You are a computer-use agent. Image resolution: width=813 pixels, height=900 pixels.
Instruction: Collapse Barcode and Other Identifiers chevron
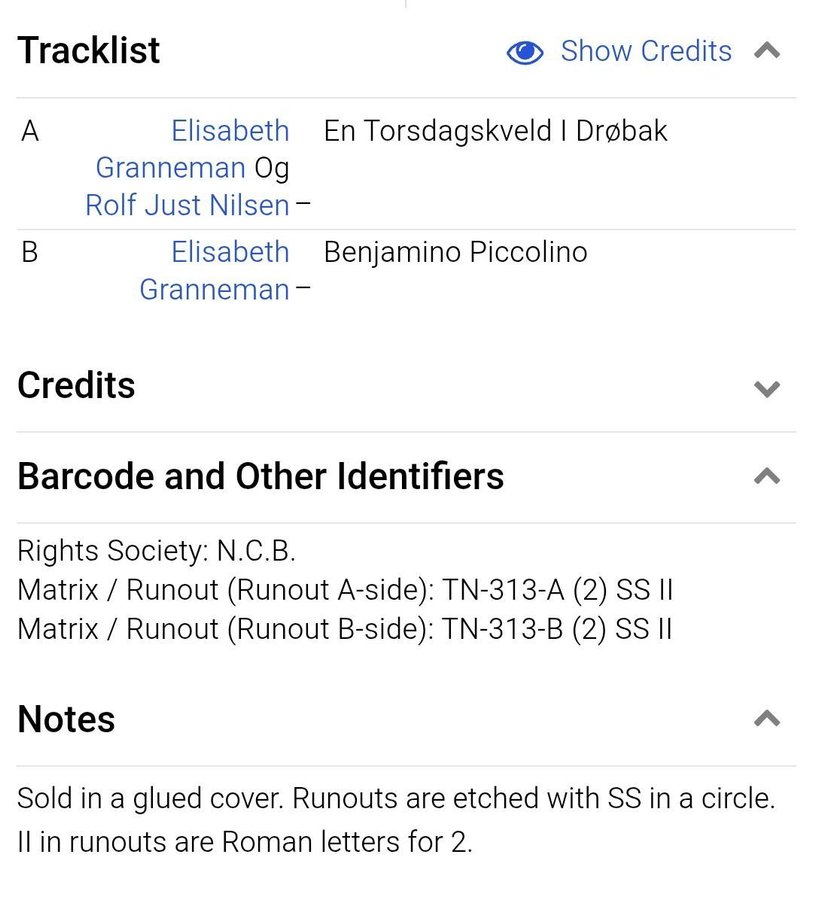coord(767,477)
